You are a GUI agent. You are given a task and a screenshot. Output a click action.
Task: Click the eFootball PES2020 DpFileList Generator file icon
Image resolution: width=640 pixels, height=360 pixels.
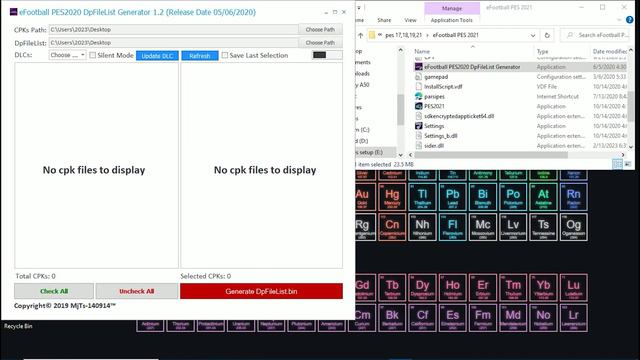click(418, 67)
